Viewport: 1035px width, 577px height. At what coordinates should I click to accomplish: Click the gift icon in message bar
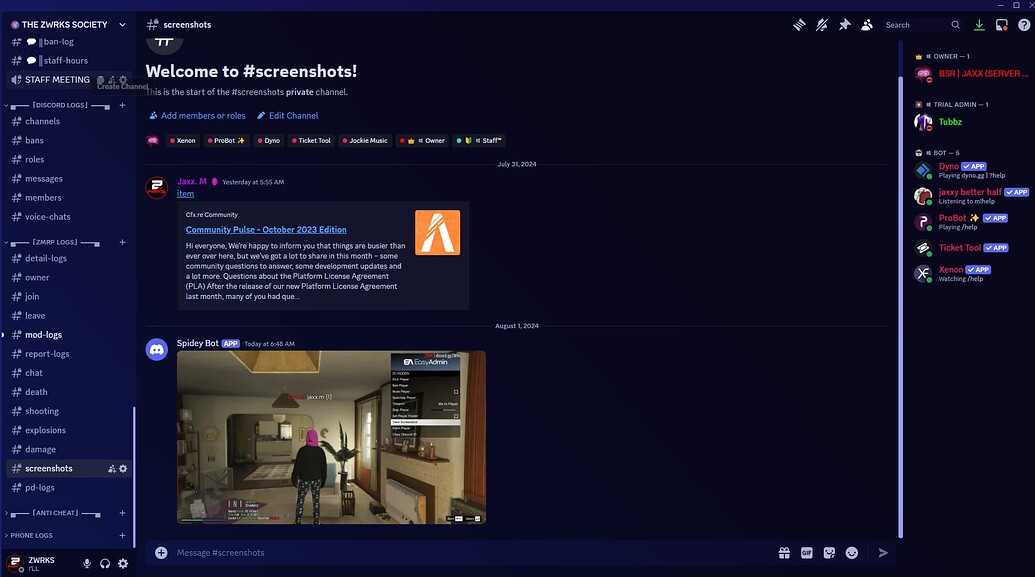[784, 552]
